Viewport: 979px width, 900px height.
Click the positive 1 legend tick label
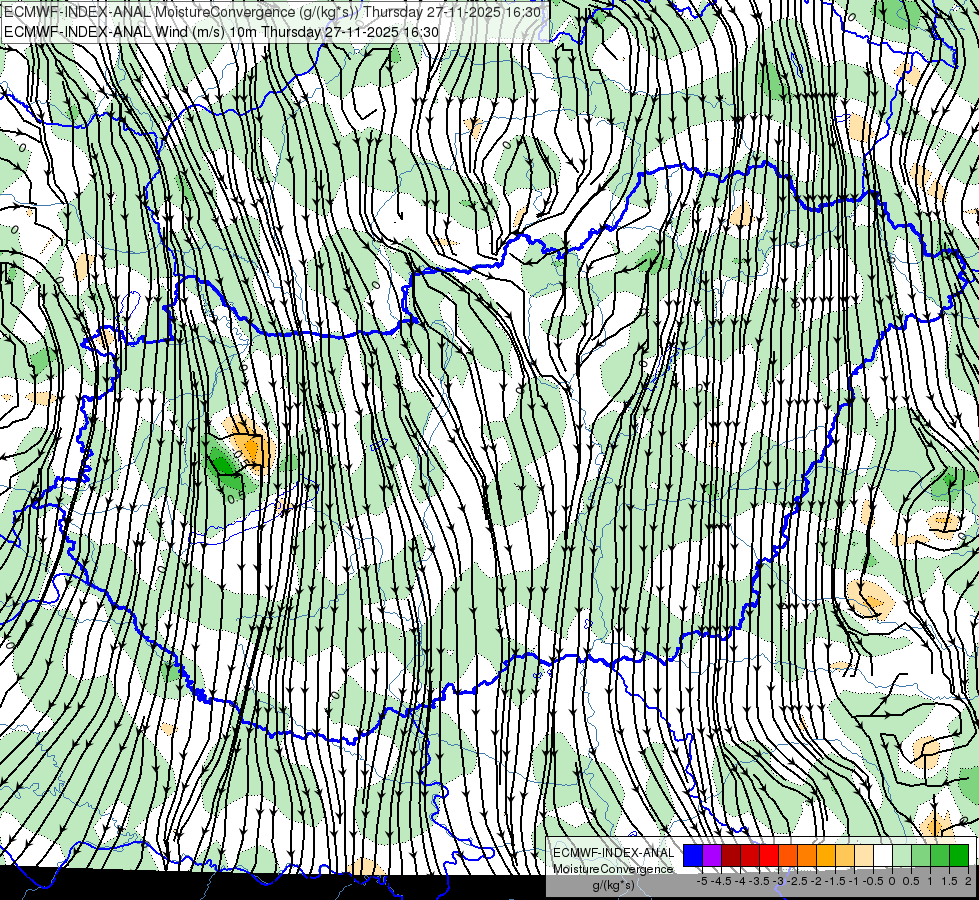coord(930,881)
